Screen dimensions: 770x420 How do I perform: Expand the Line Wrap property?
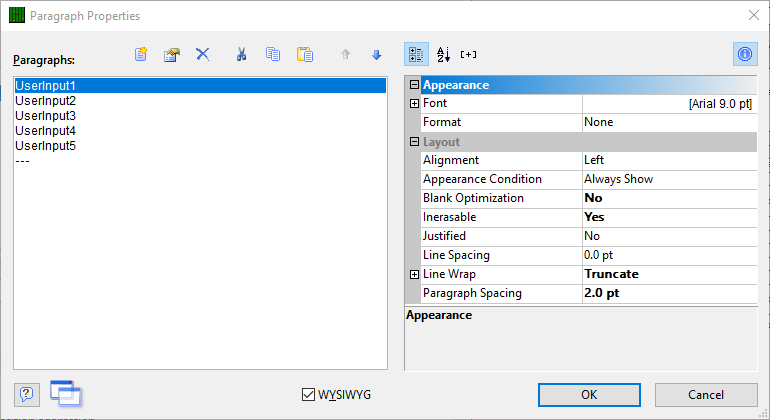point(414,275)
